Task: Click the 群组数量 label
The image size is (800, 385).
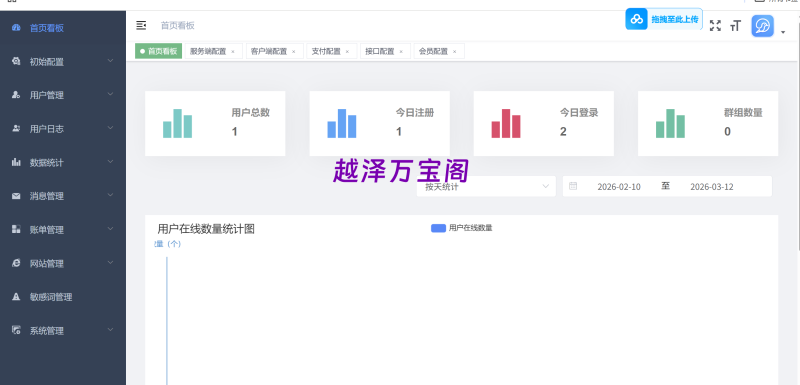Action: tap(743, 113)
